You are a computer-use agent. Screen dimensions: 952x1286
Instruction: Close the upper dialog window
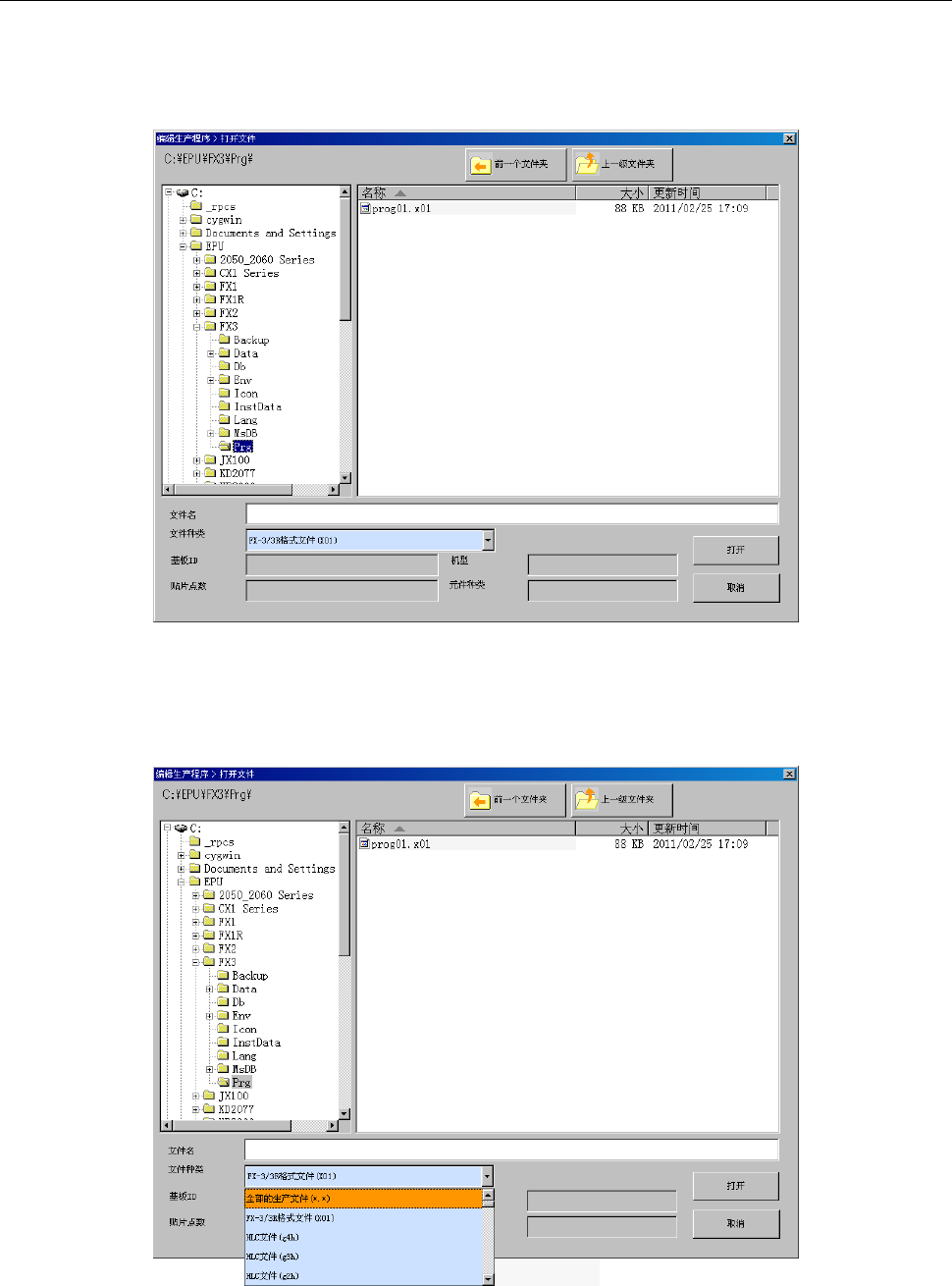click(x=789, y=138)
